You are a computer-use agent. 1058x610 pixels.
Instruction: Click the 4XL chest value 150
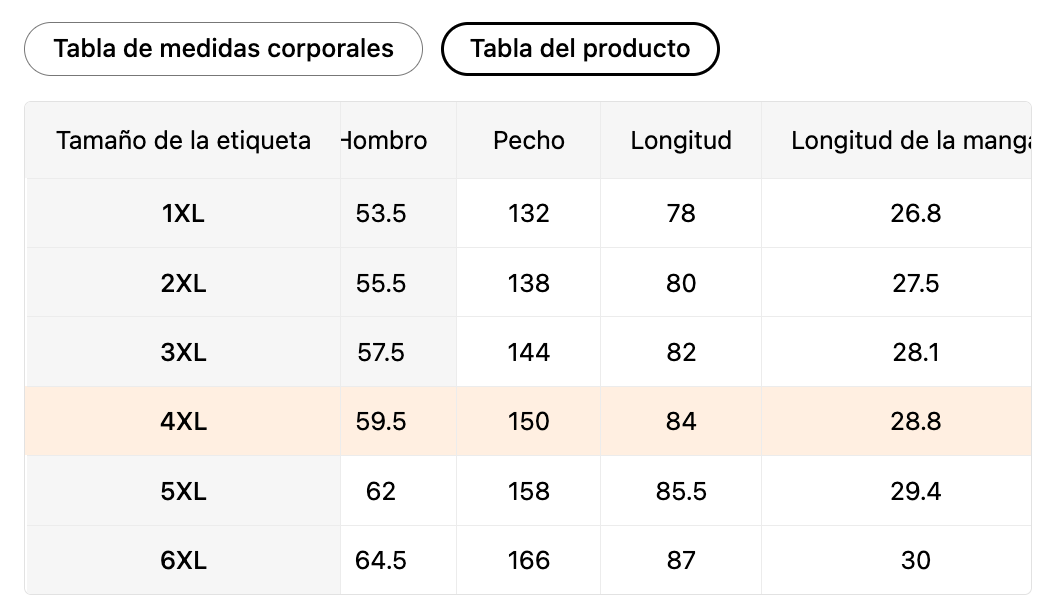pos(529,421)
